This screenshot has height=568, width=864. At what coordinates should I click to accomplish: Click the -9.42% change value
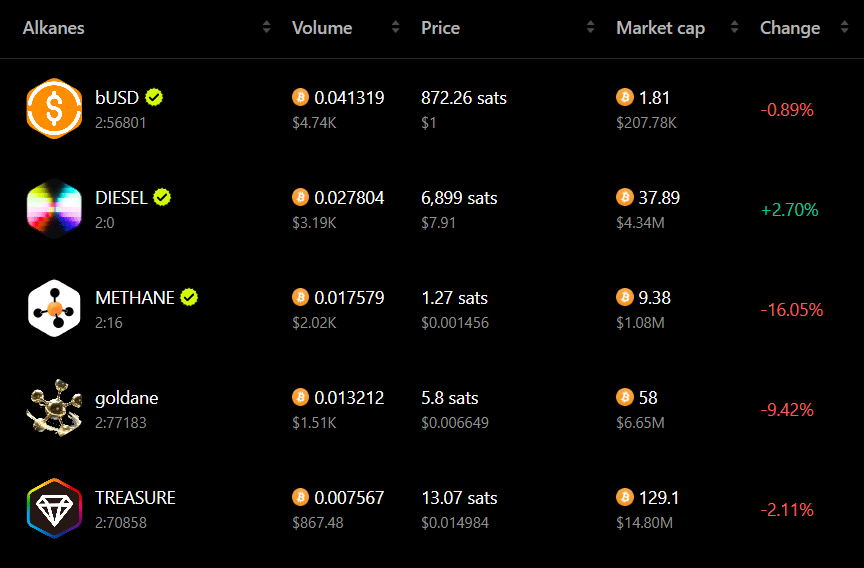click(x=787, y=409)
